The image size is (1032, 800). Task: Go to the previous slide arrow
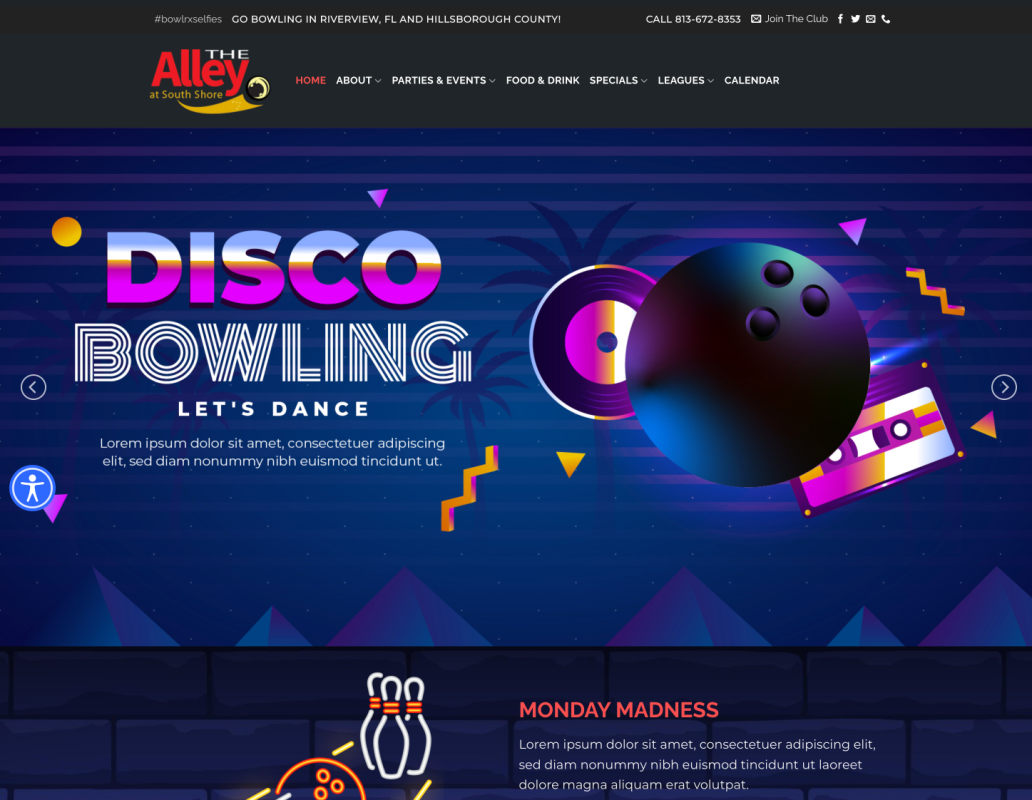34,387
